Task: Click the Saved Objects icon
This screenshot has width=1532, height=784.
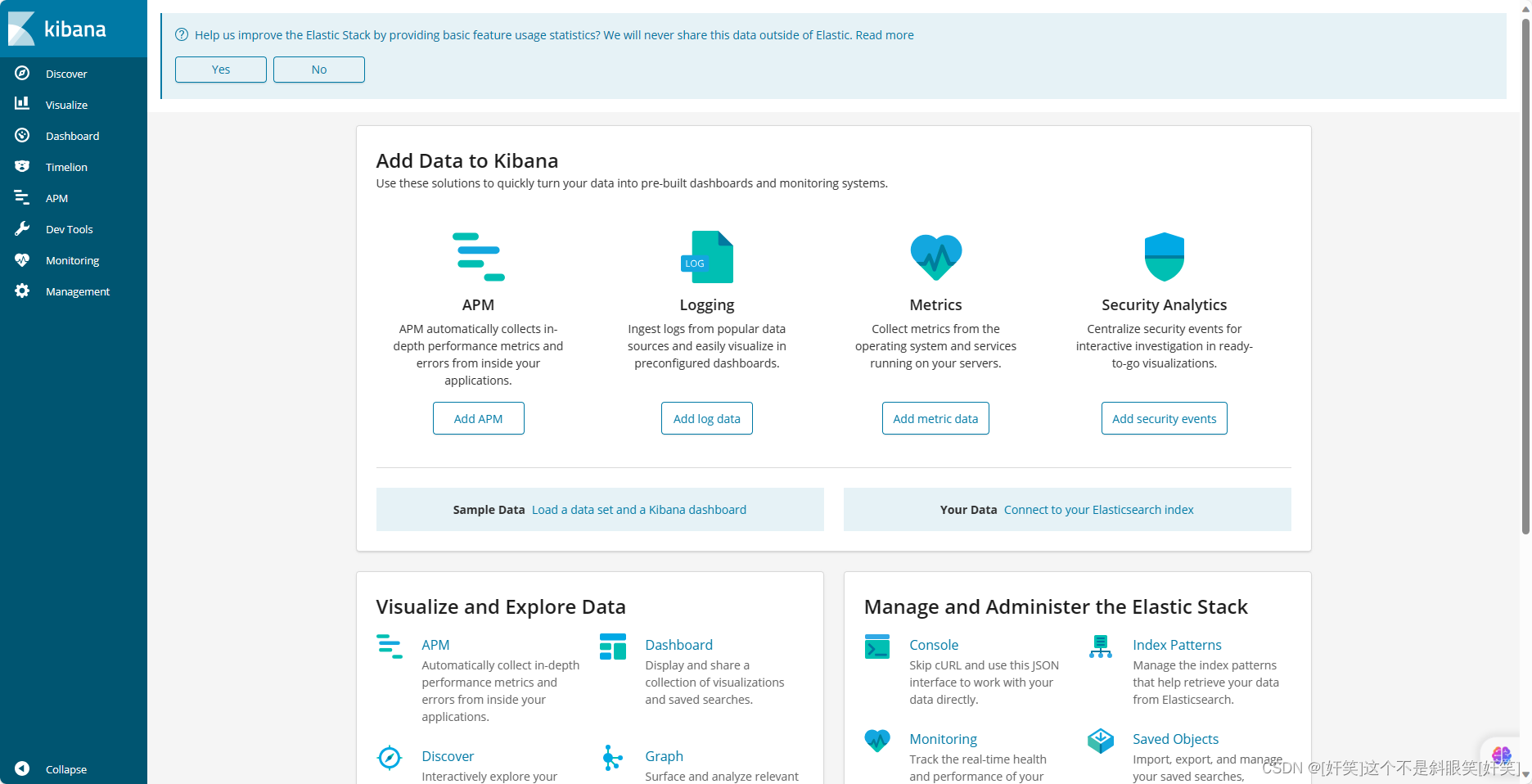Action: (x=1101, y=741)
